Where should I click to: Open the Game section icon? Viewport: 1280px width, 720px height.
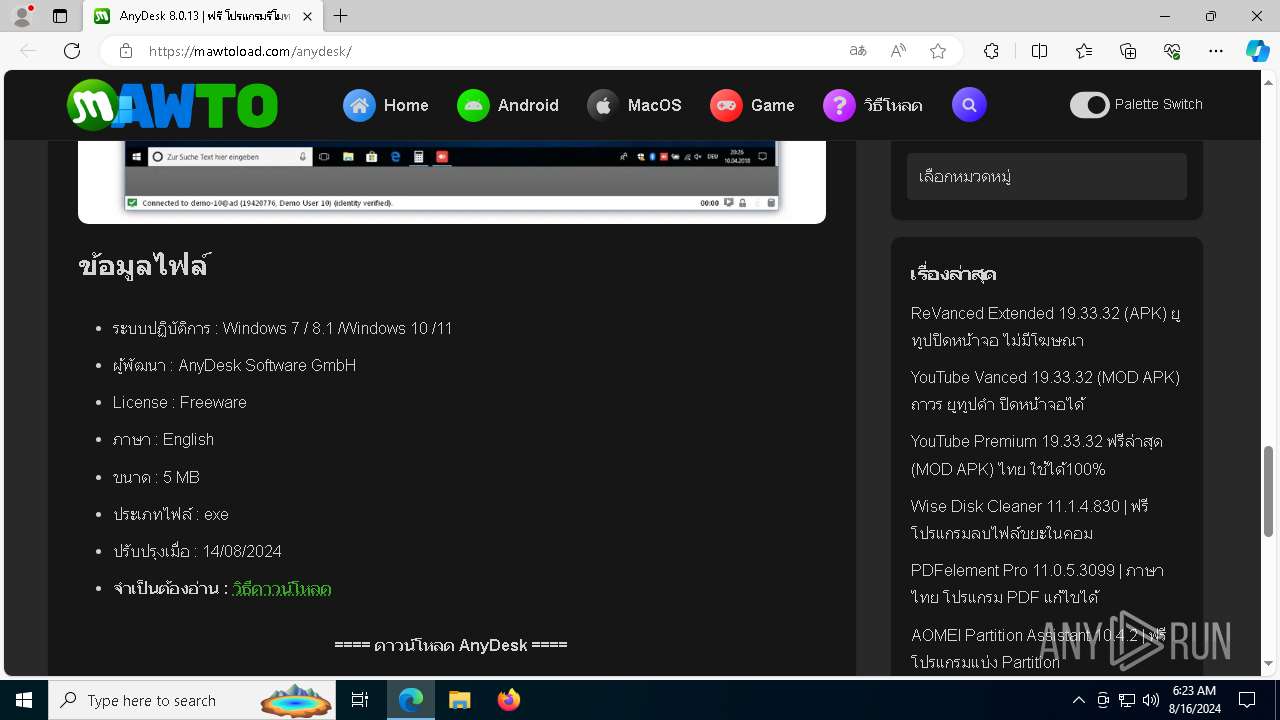coord(726,105)
